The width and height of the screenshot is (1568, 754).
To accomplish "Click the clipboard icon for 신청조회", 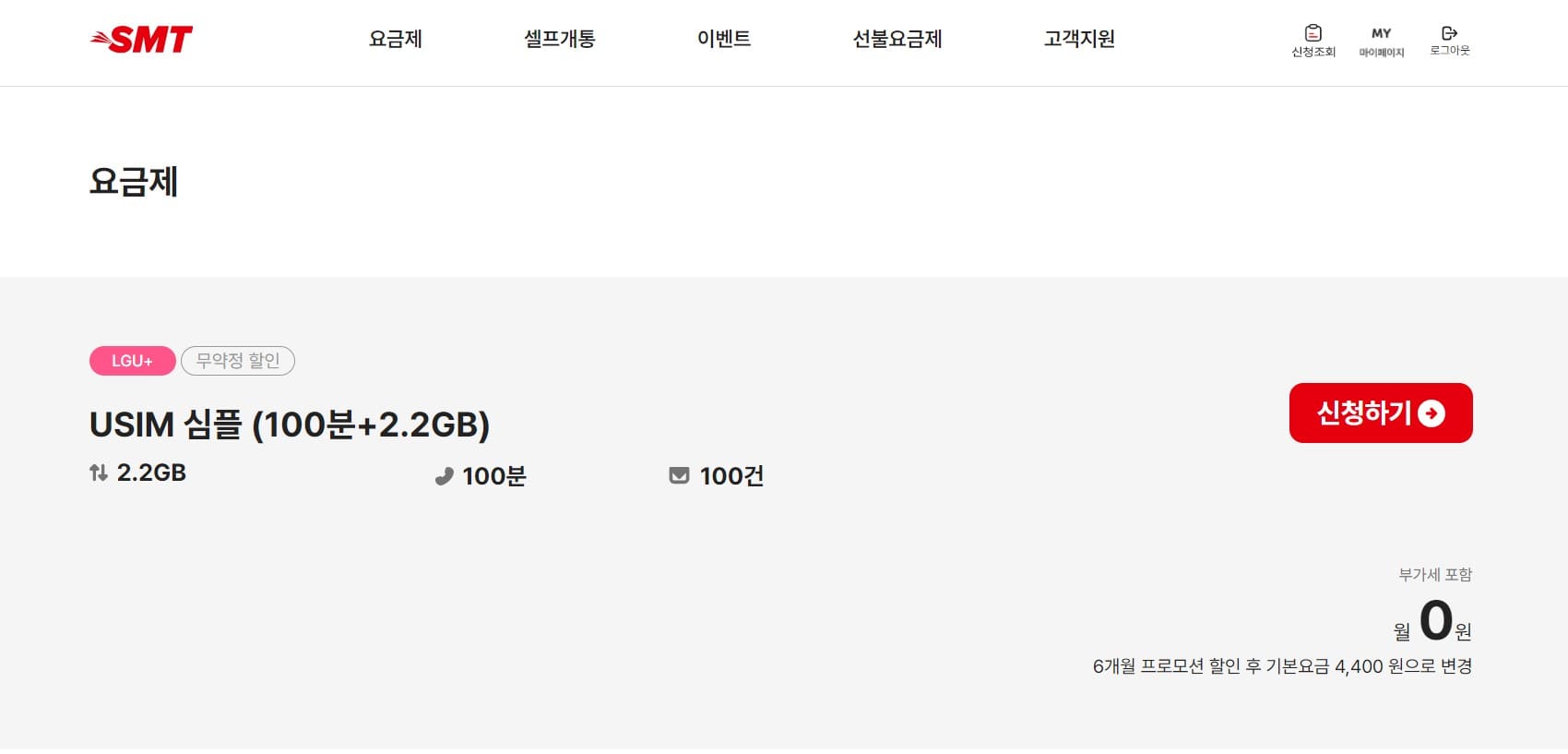I will [x=1312, y=30].
